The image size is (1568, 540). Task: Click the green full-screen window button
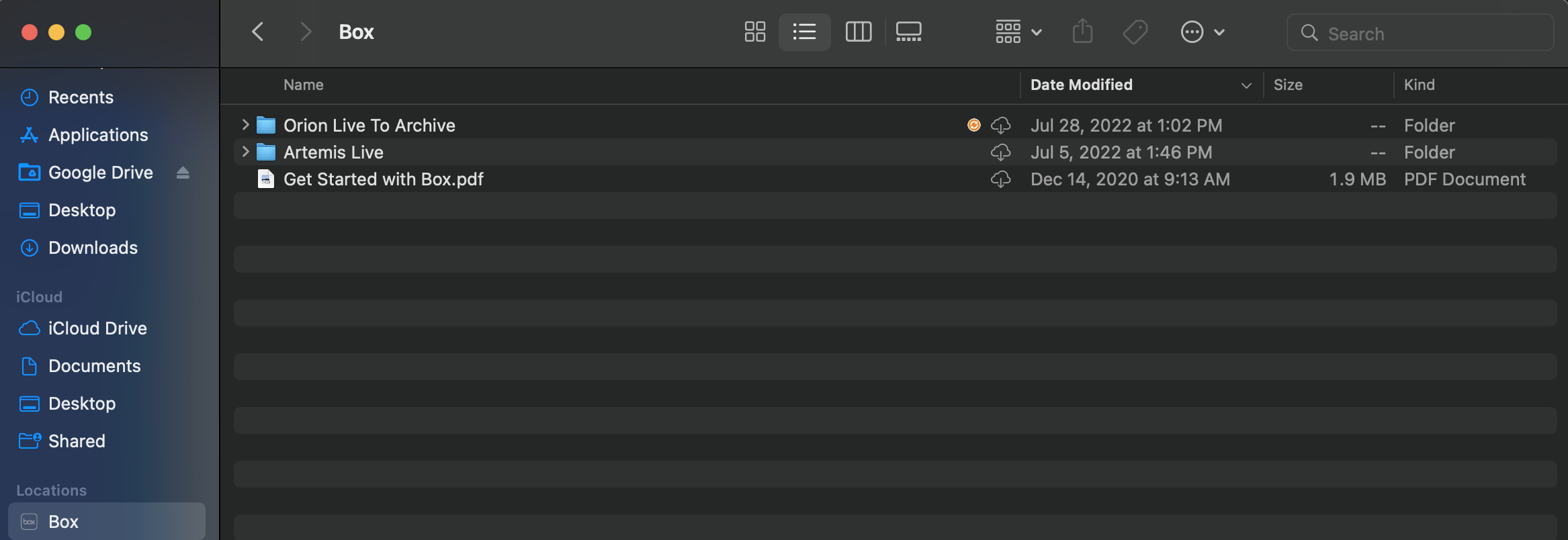pos(83,32)
